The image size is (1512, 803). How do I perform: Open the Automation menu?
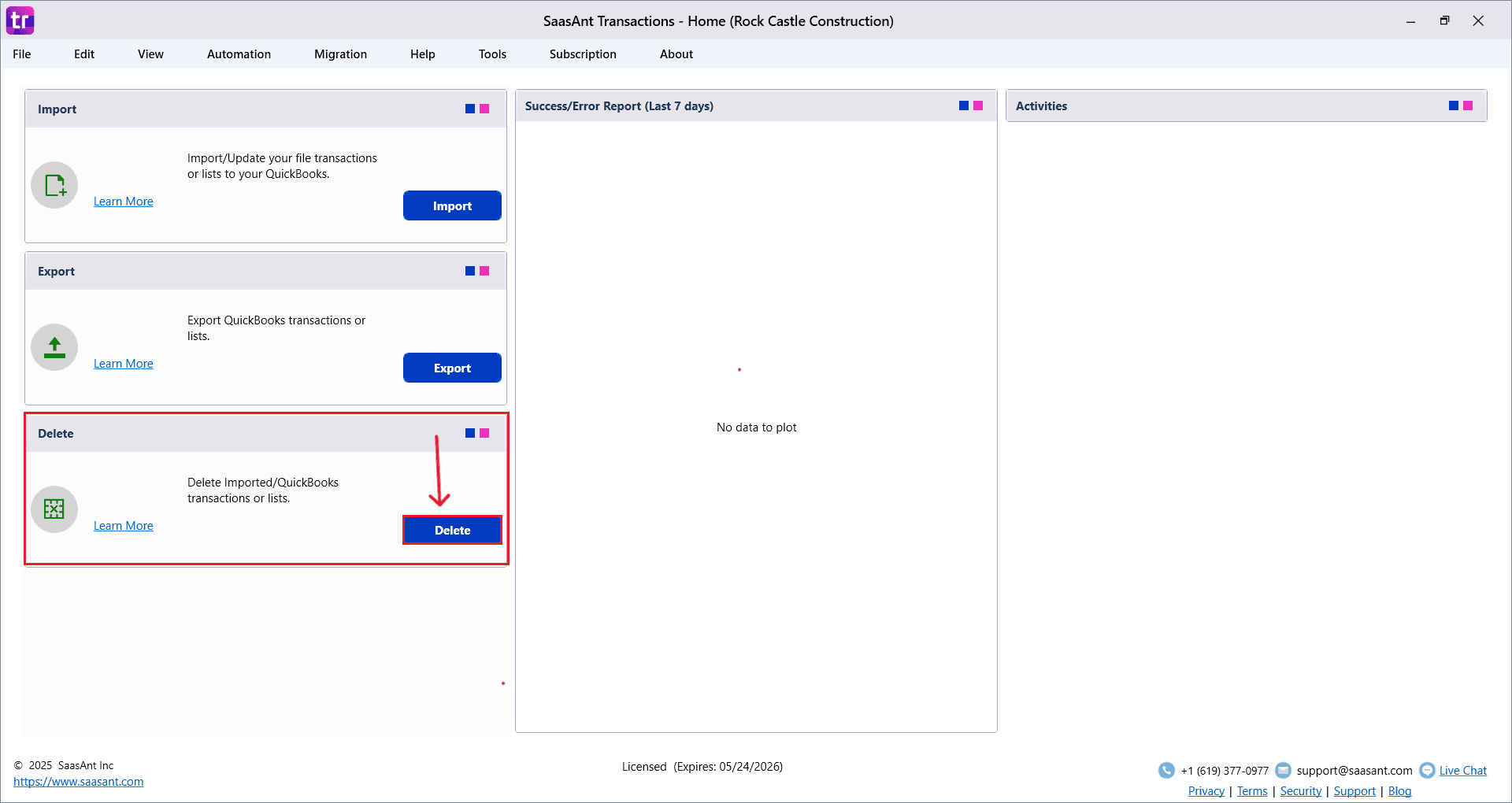[239, 54]
